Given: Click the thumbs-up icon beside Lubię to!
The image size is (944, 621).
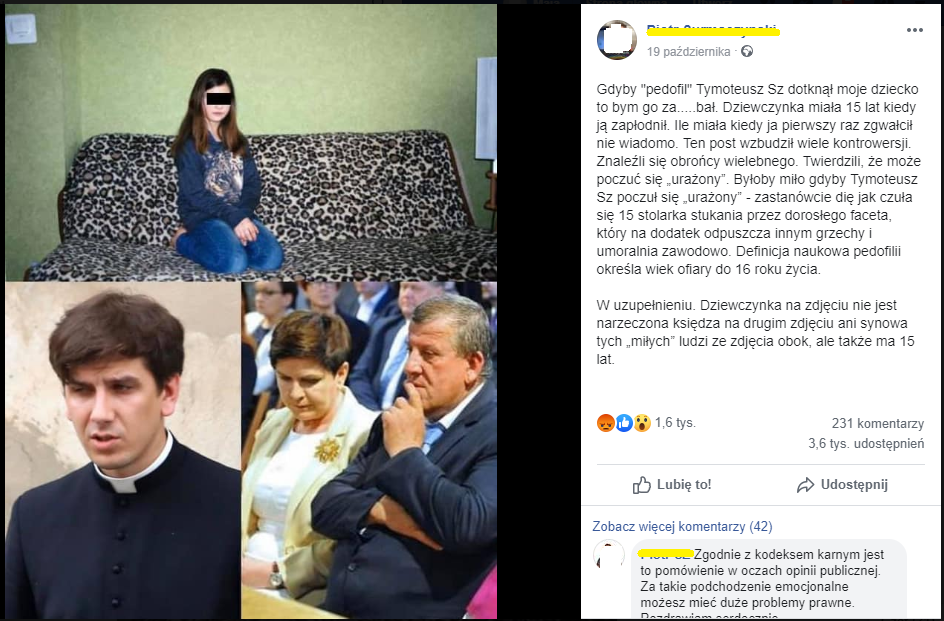Looking at the screenshot, I should click(642, 485).
